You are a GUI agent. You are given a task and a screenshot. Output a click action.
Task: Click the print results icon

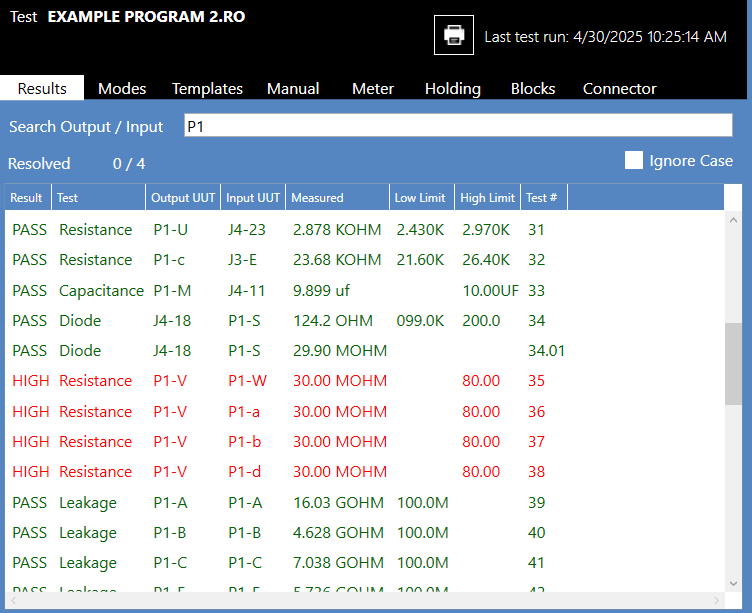(454, 35)
